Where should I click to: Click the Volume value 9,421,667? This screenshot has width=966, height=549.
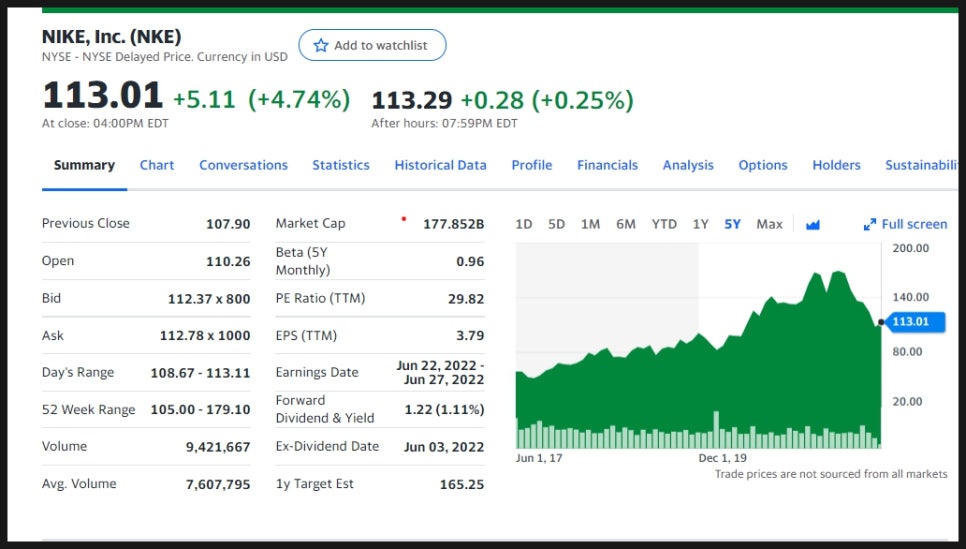pos(218,447)
